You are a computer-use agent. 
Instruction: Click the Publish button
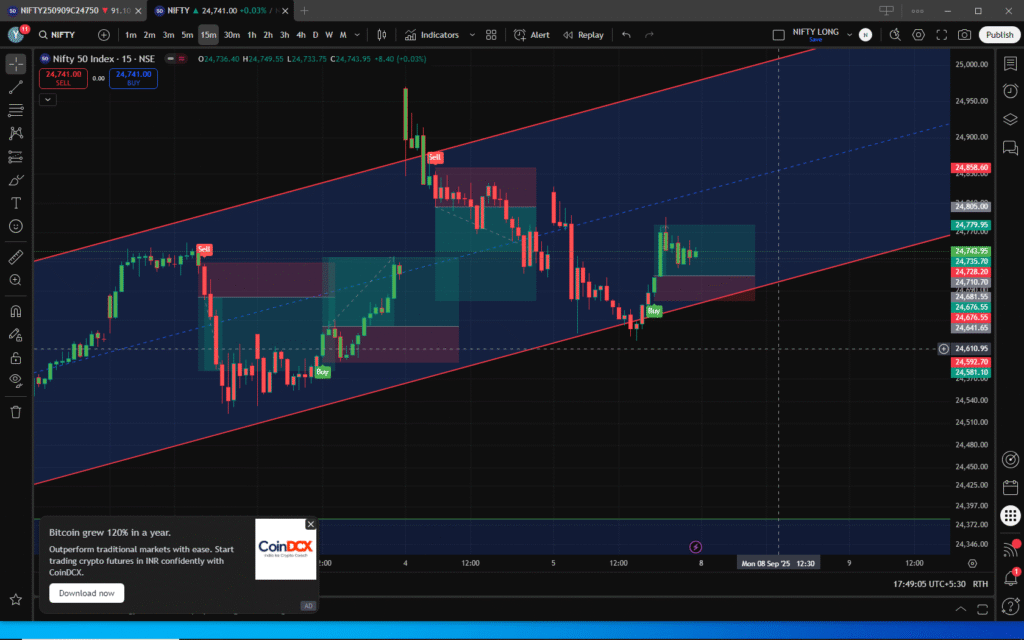point(999,35)
